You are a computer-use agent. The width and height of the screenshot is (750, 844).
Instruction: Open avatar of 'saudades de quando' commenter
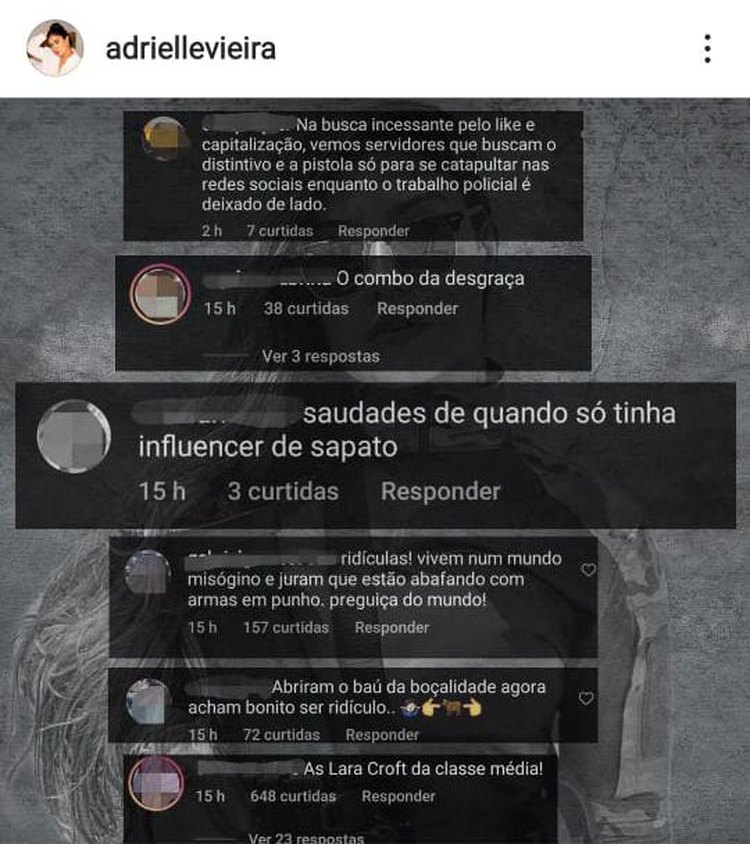click(x=74, y=437)
